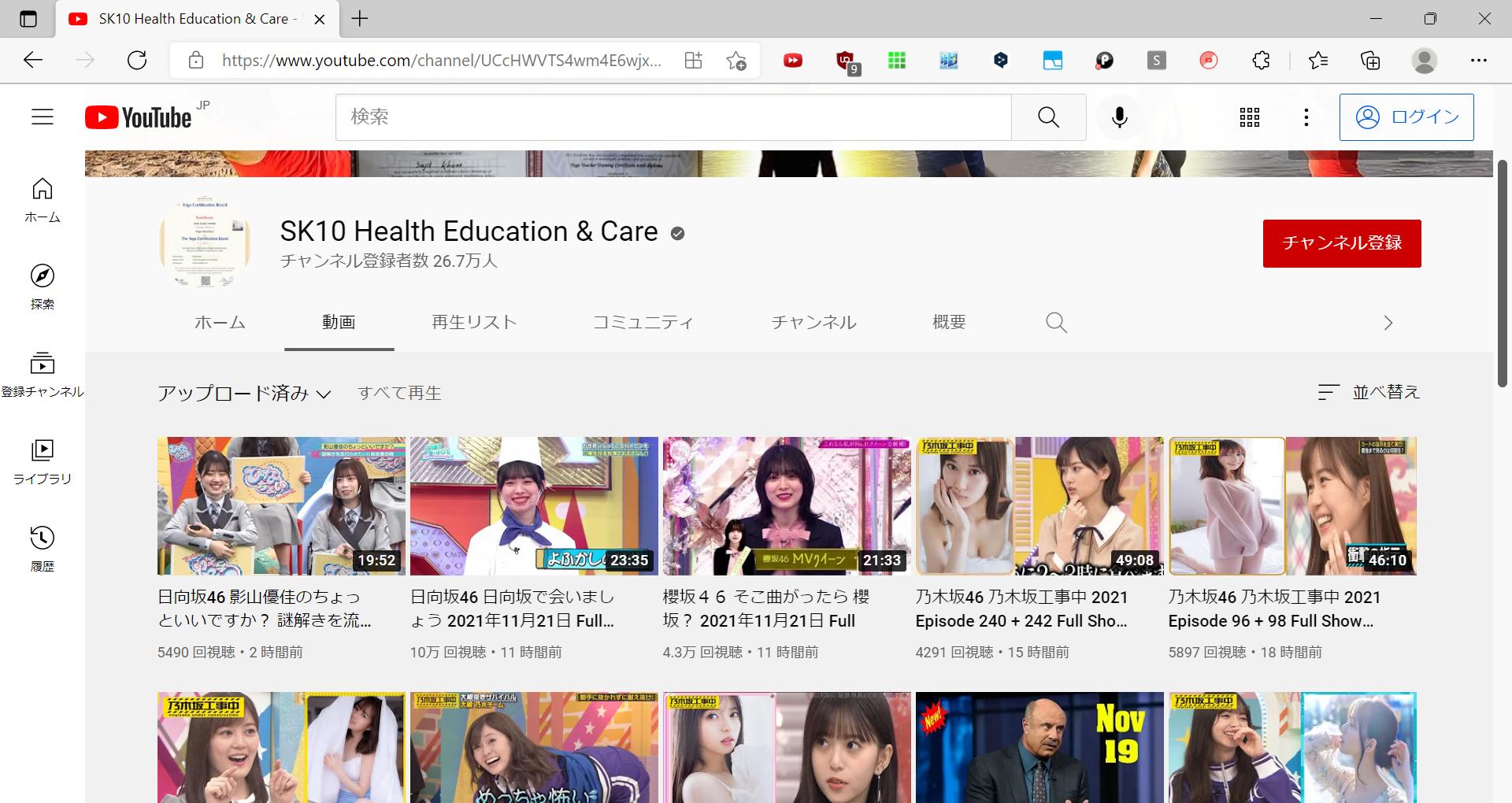Close the SK10 Health Education browser tab
This screenshot has height=803, width=1512.
pos(320,19)
